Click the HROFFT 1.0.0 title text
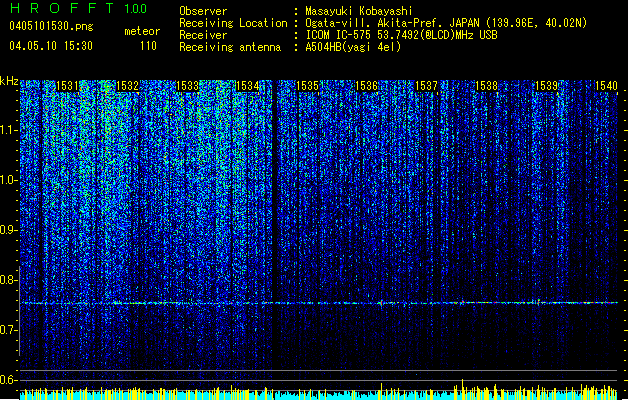The height and width of the screenshot is (400, 629). click(x=78, y=8)
